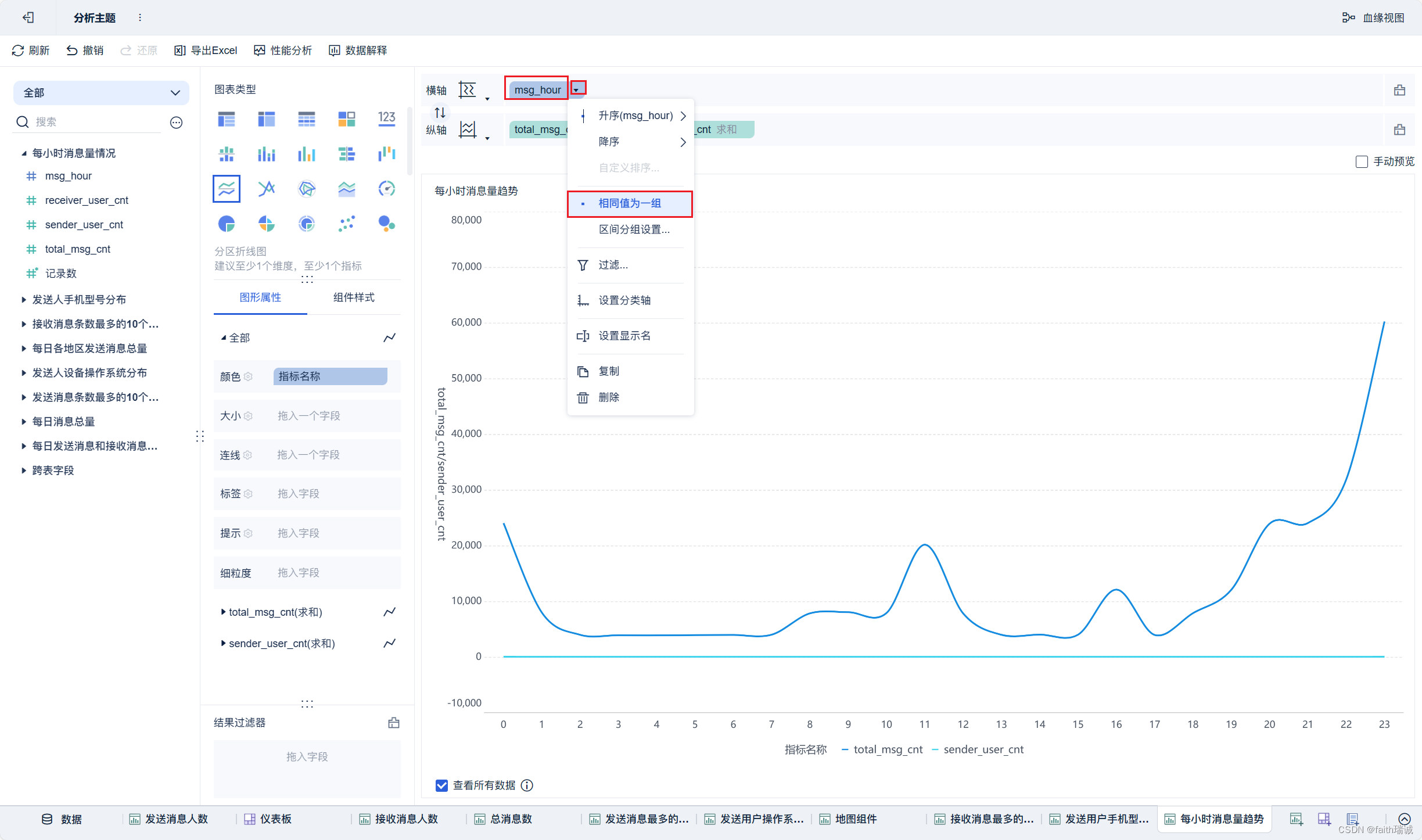Uncheck the view all data checkbox
The height and width of the screenshot is (840, 1422).
(441, 785)
